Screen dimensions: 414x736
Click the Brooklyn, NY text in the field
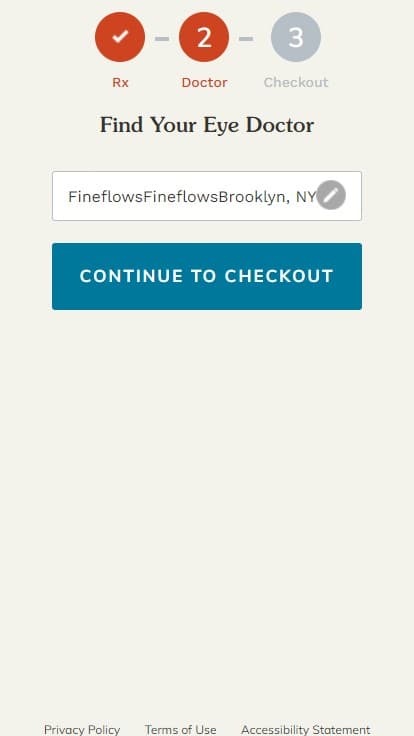pyautogui.click(x=268, y=197)
